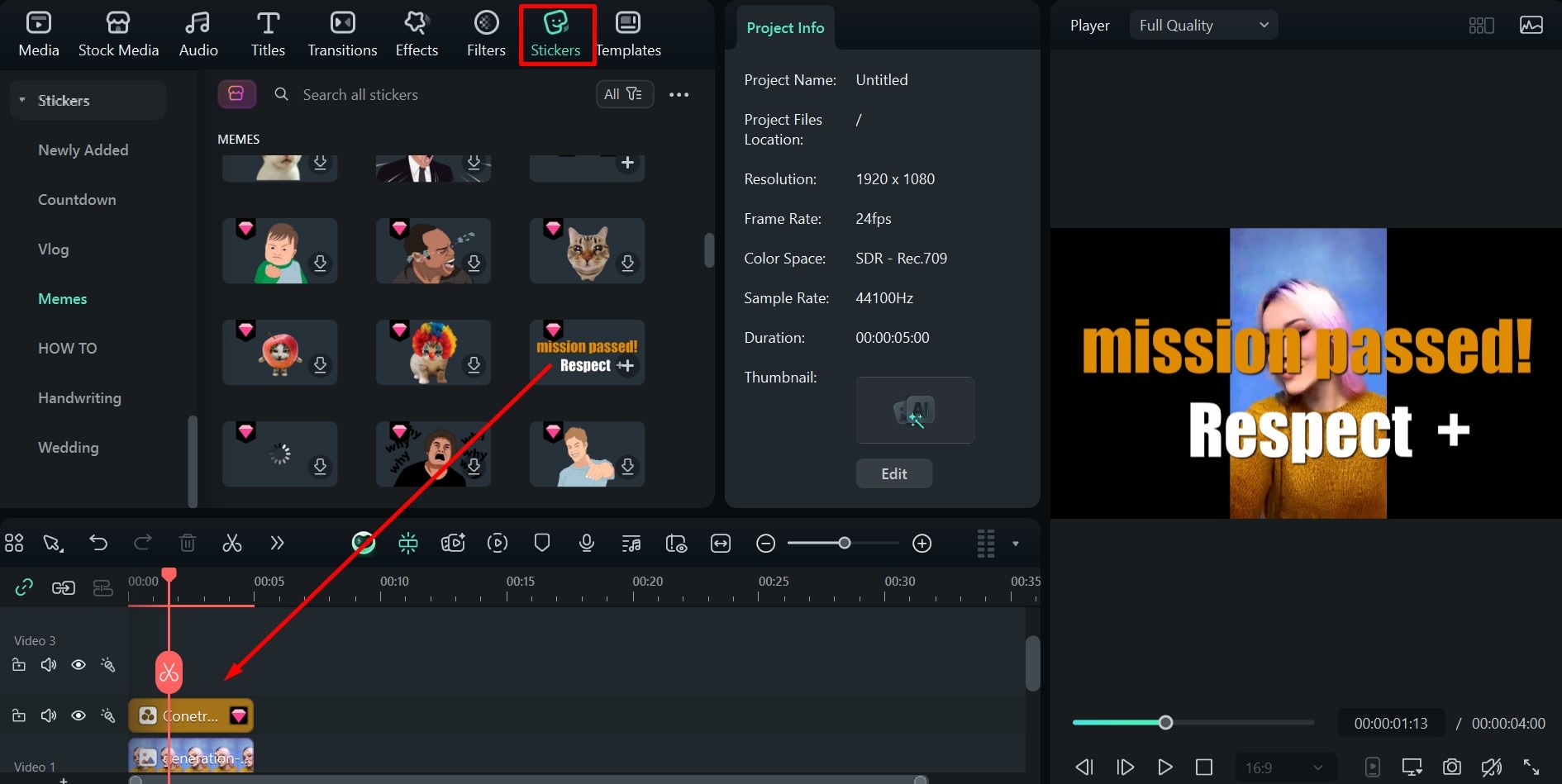Open the Handwriting sticker category
This screenshot has height=784, width=1562.
tap(79, 397)
